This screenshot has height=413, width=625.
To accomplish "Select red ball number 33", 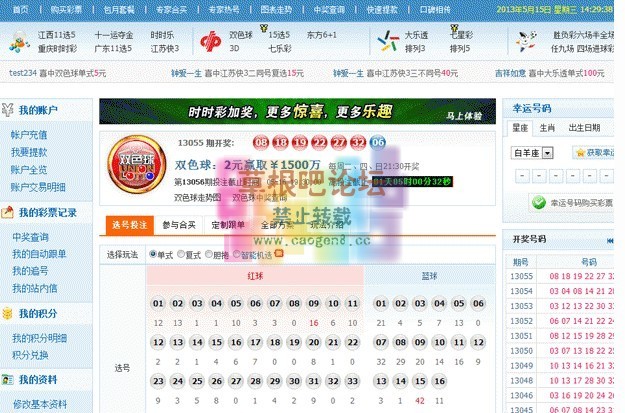I will (353, 381).
